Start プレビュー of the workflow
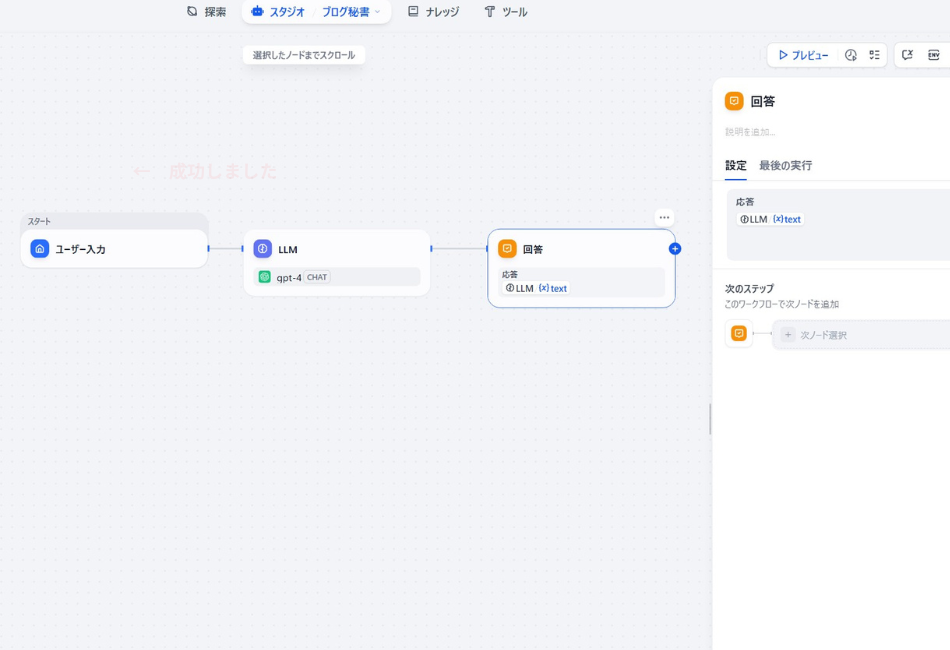 (x=803, y=55)
